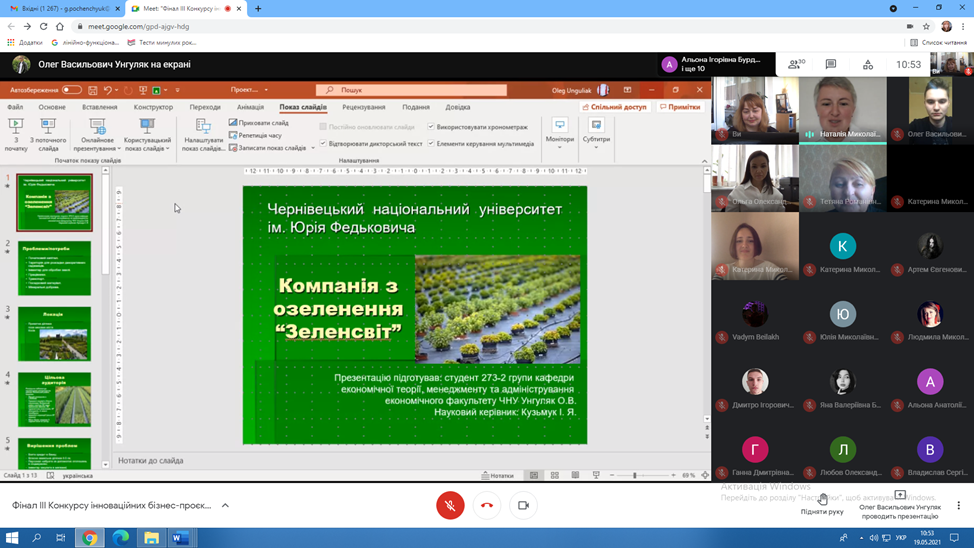Expand the record slide show dropdown arrow
974x548 pixels.
pyautogui.click(x=312, y=148)
